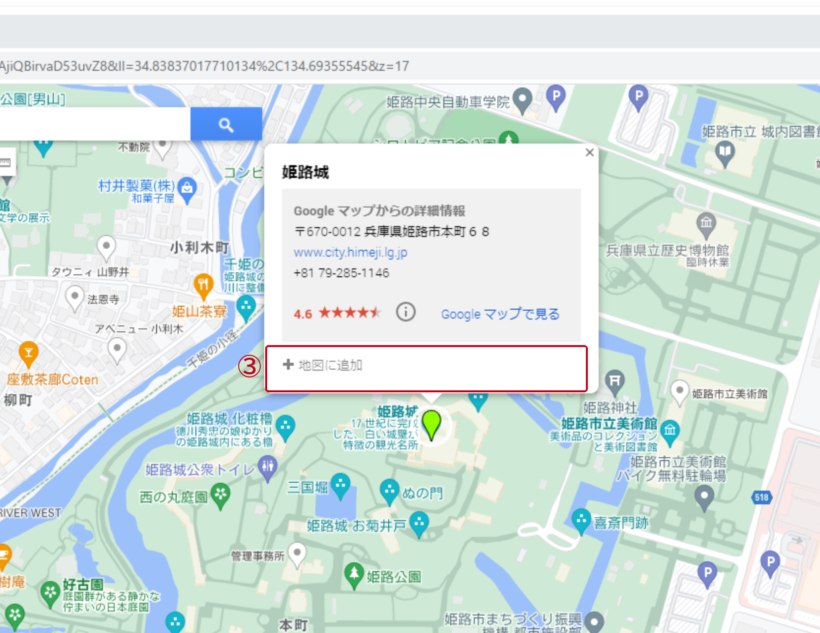The image size is (820, 633).
Task: Click the 千姫の小径 teal attraction icon
Action: pos(246,307)
